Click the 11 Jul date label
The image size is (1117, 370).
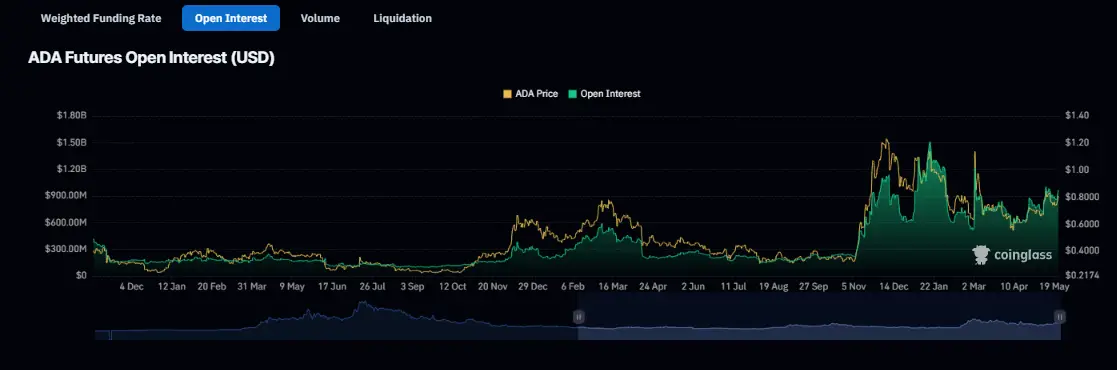click(x=733, y=287)
